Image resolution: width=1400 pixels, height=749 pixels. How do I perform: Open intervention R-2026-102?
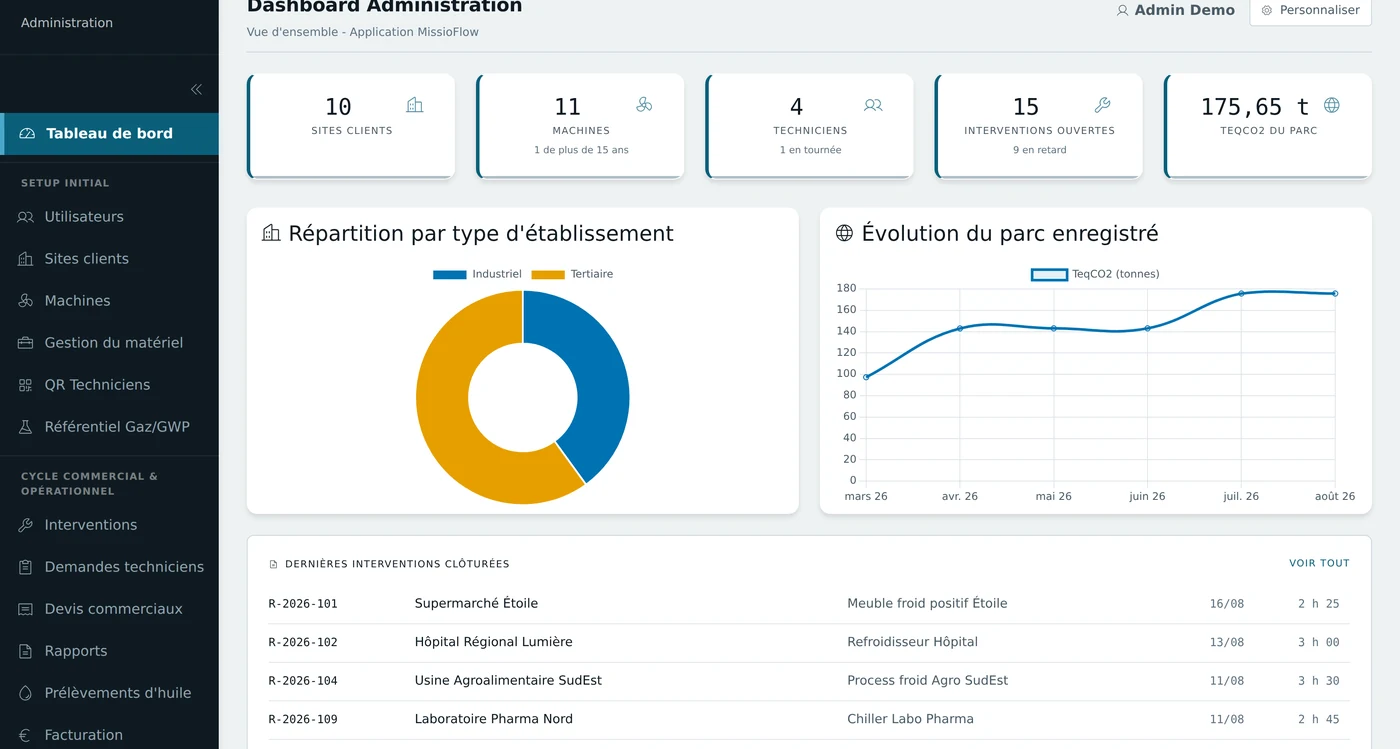click(303, 642)
